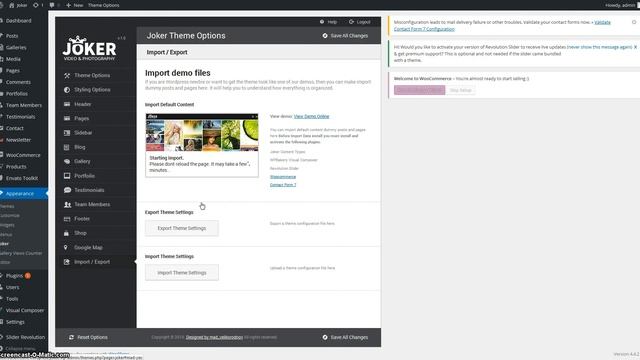Click the Reset Options refresh icon
Screen dimensions: 640x360
(71, 338)
